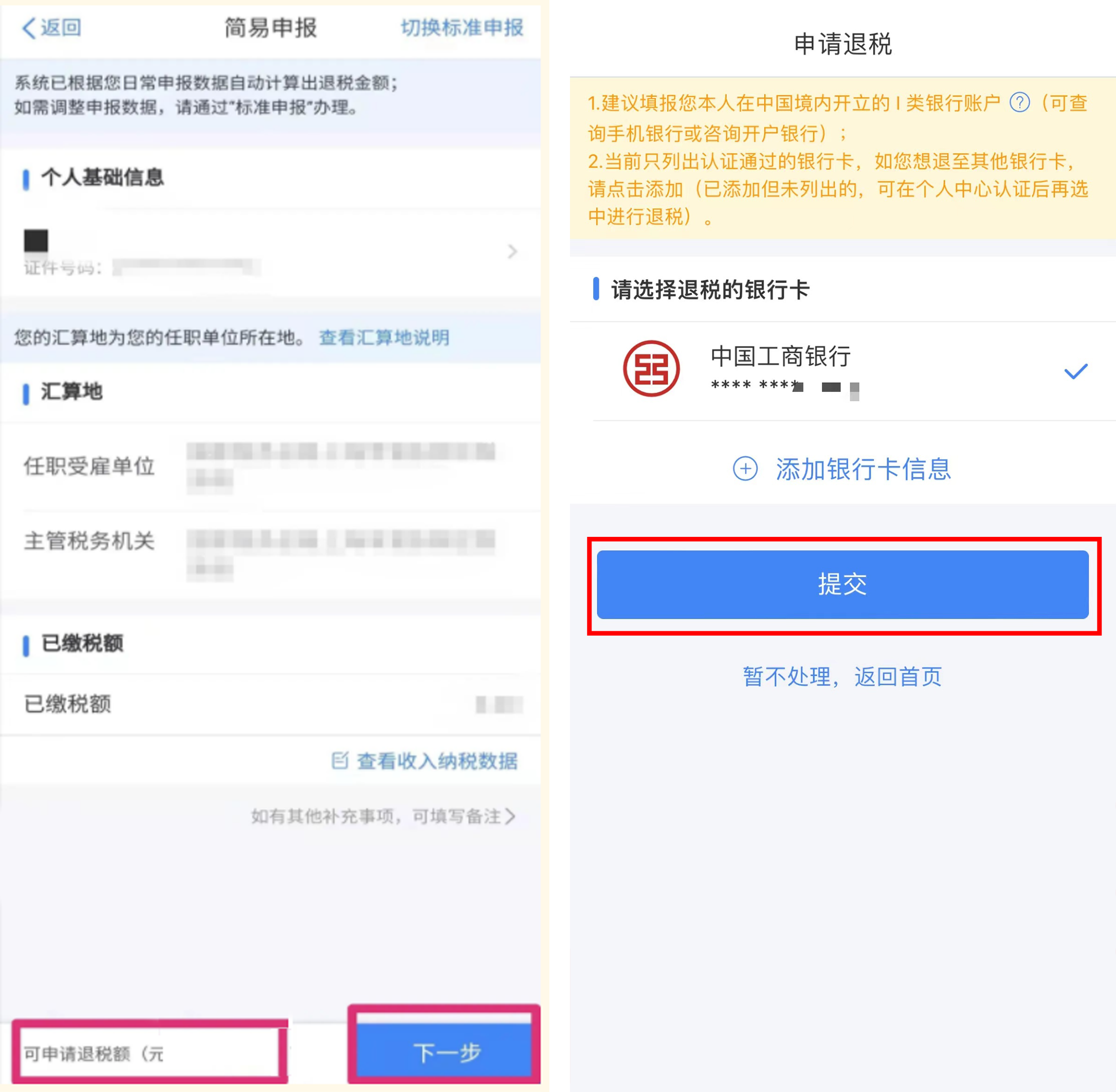1116x1092 pixels.
Task: Click 暂不处理，返回首页 link
Action: point(842,676)
